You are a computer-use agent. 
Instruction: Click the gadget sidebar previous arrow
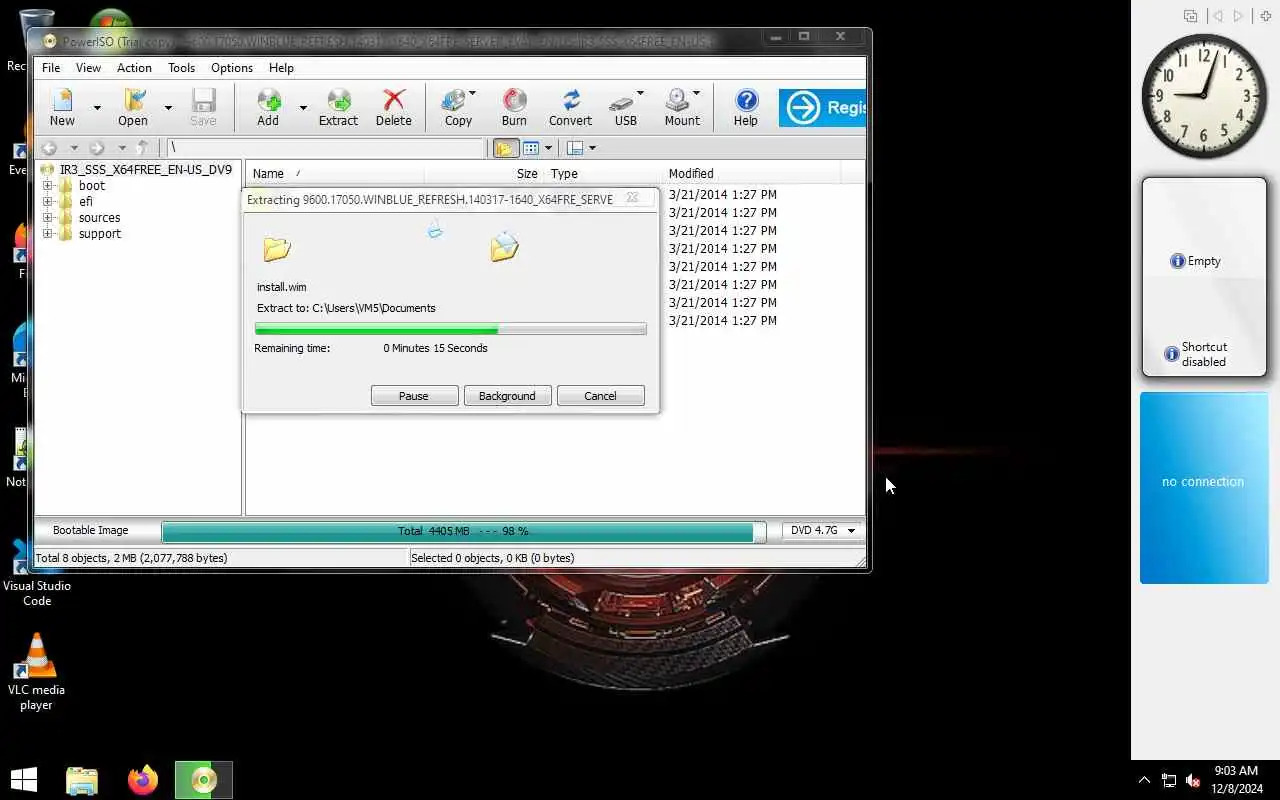[1217, 16]
